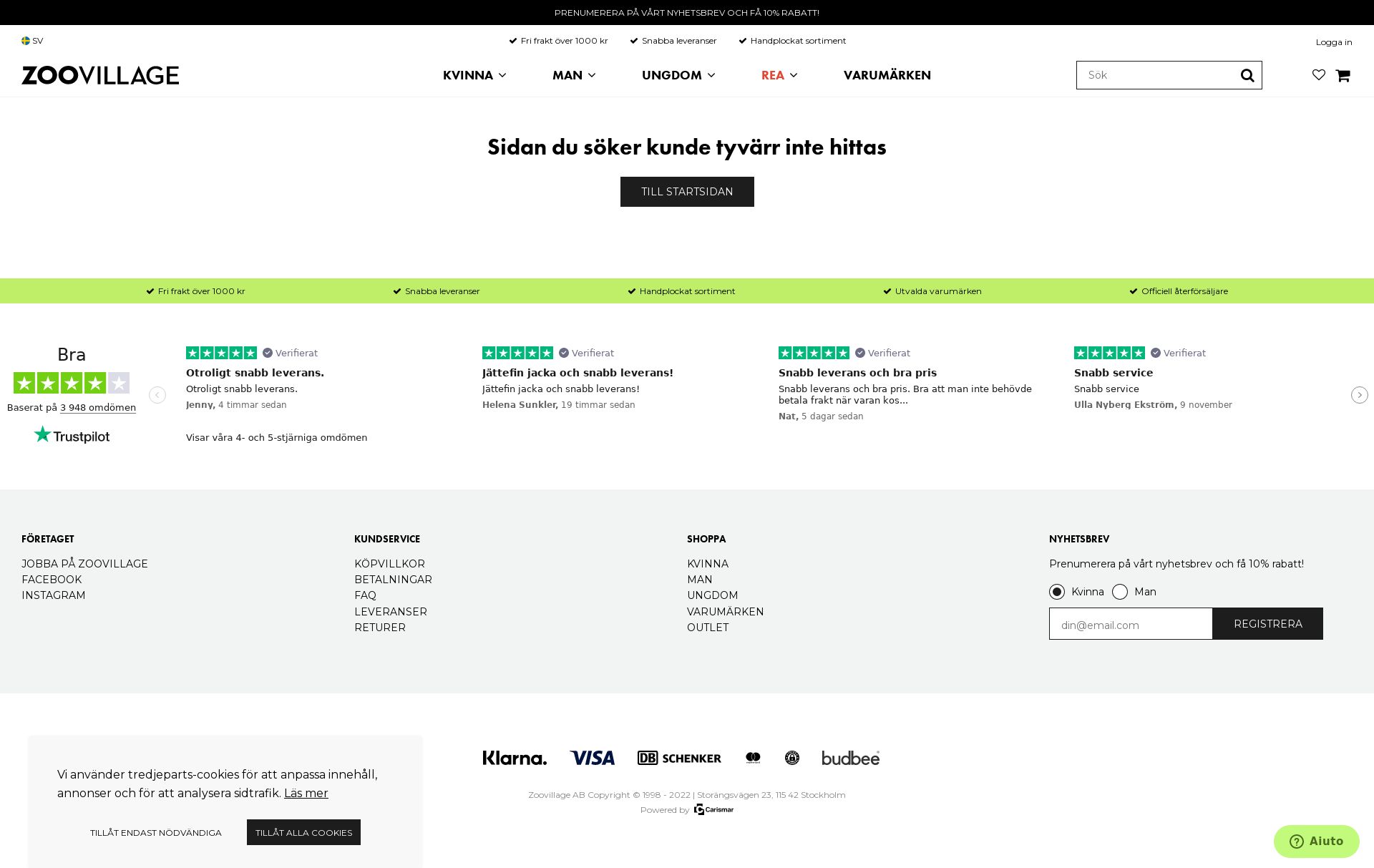Open the shopping cart icon
Screen dimensions: 1374x868
(1343, 76)
